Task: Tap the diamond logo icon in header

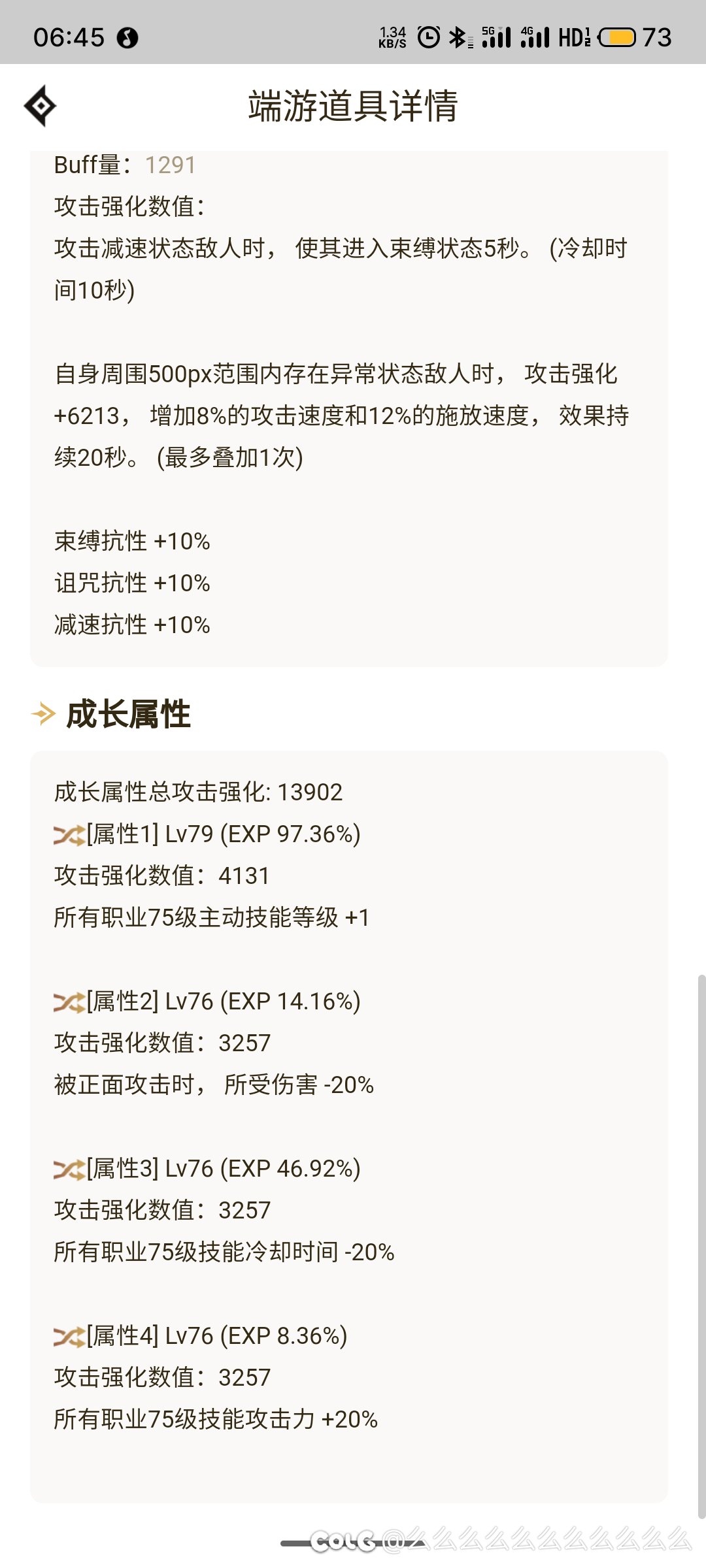Action: [40, 106]
